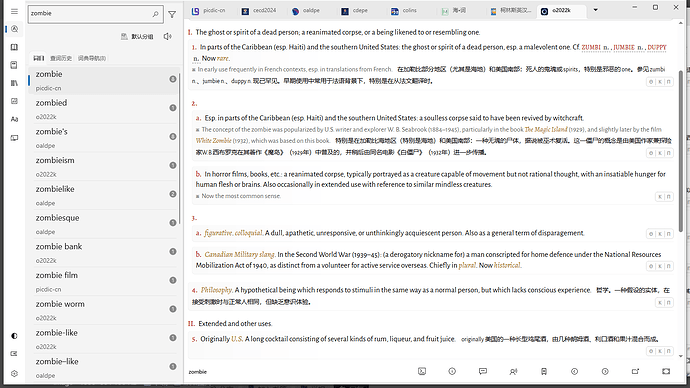The width and height of the screenshot is (690, 388).
Task: Click the person-speaking icon in bottom toolbar
Action: point(513,371)
